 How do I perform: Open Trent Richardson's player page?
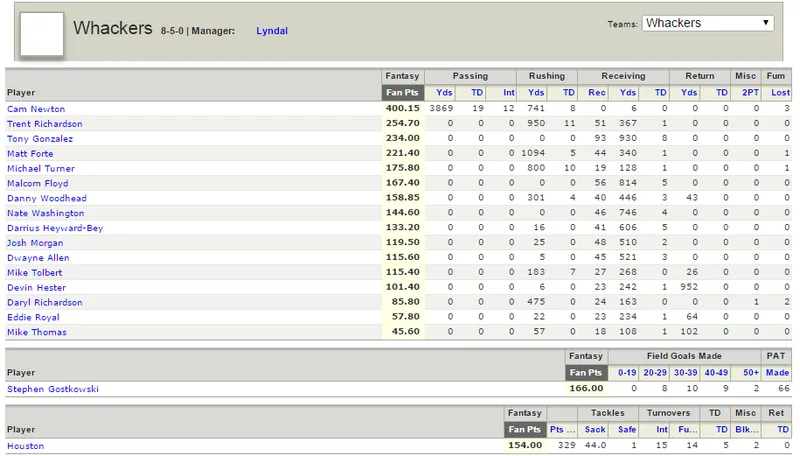tap(44, 123)
